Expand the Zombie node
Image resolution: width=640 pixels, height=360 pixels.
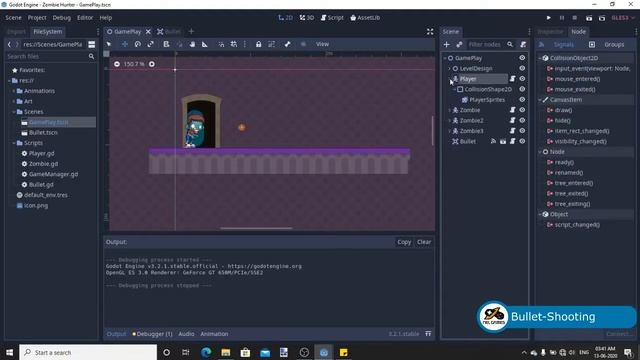[450, 110]
